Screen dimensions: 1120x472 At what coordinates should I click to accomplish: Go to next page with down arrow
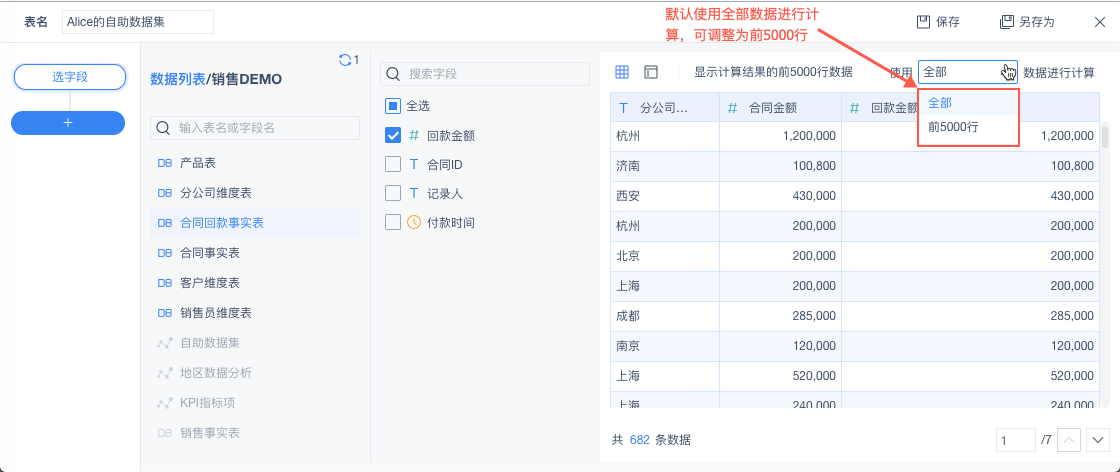pyautogui.click(x=1097, y=439)
